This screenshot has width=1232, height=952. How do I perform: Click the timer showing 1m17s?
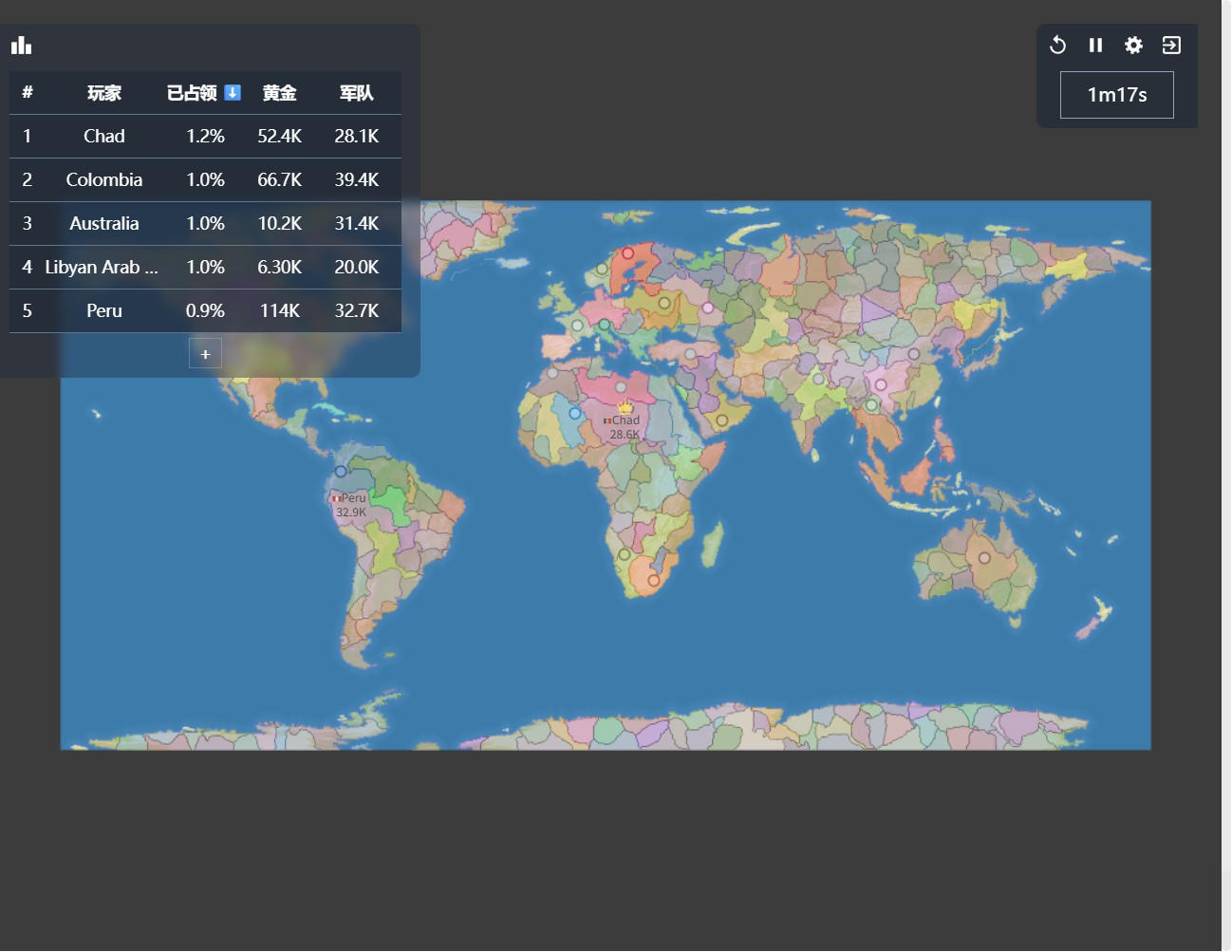pos(1116,94)
